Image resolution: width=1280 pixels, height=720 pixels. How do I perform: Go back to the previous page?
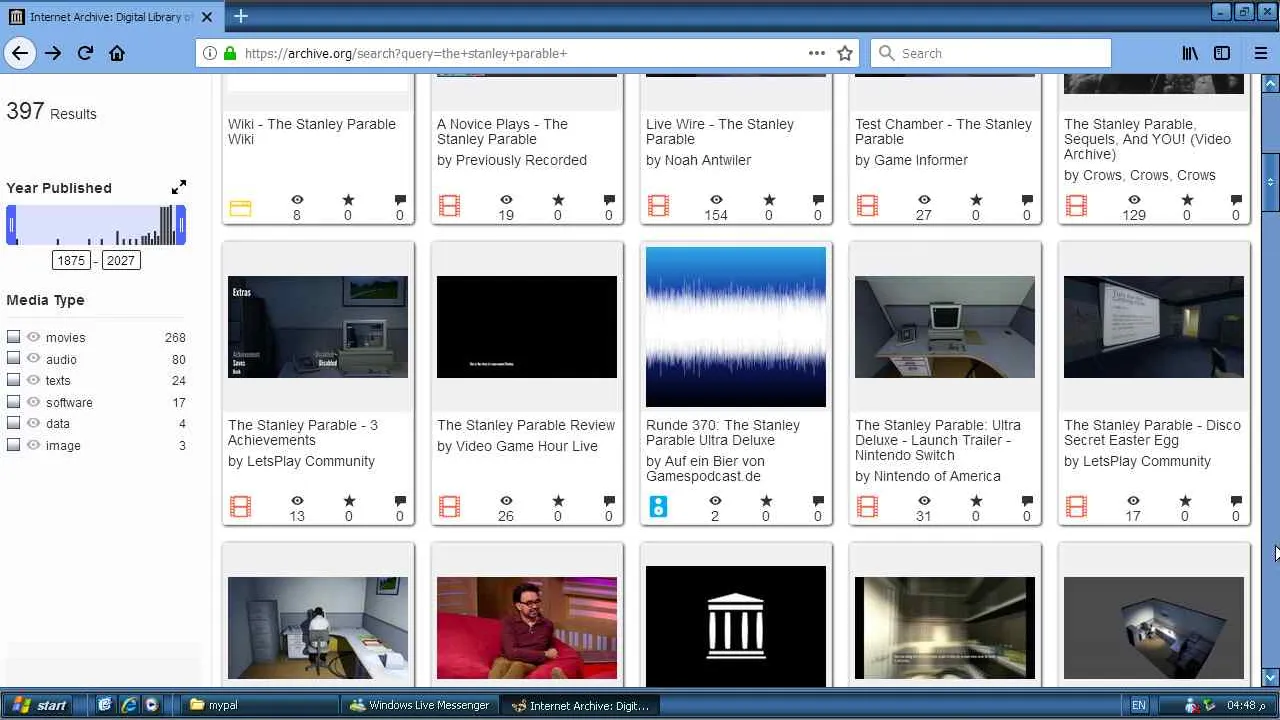[20, 53]
